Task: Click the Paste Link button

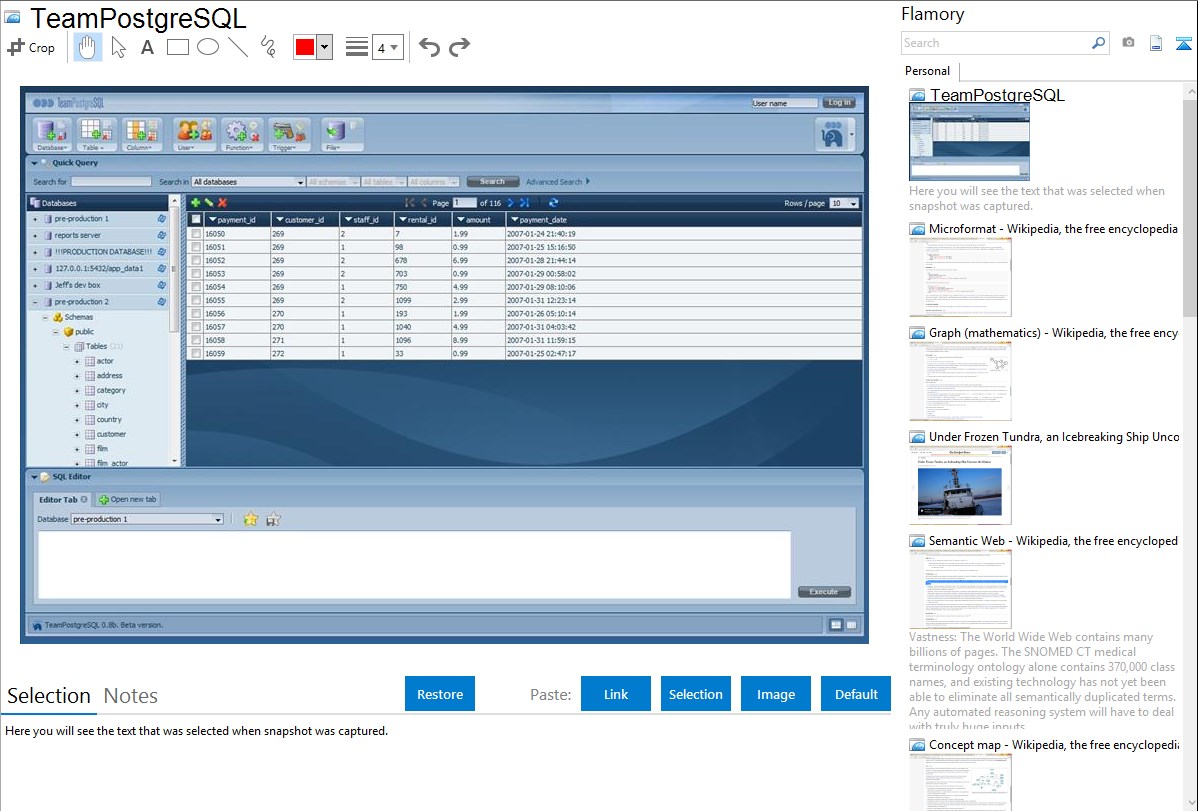Action: (x=616, y=694)
